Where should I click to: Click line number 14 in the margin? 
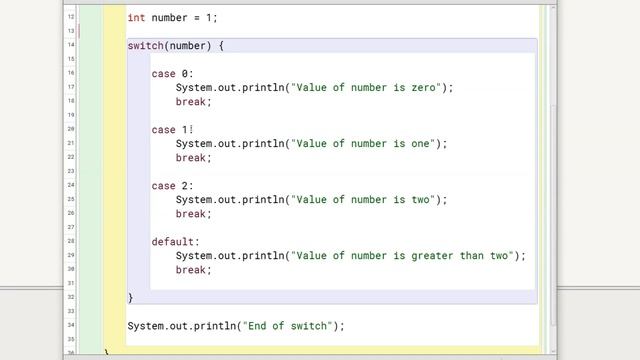click(x=71, y=44)
